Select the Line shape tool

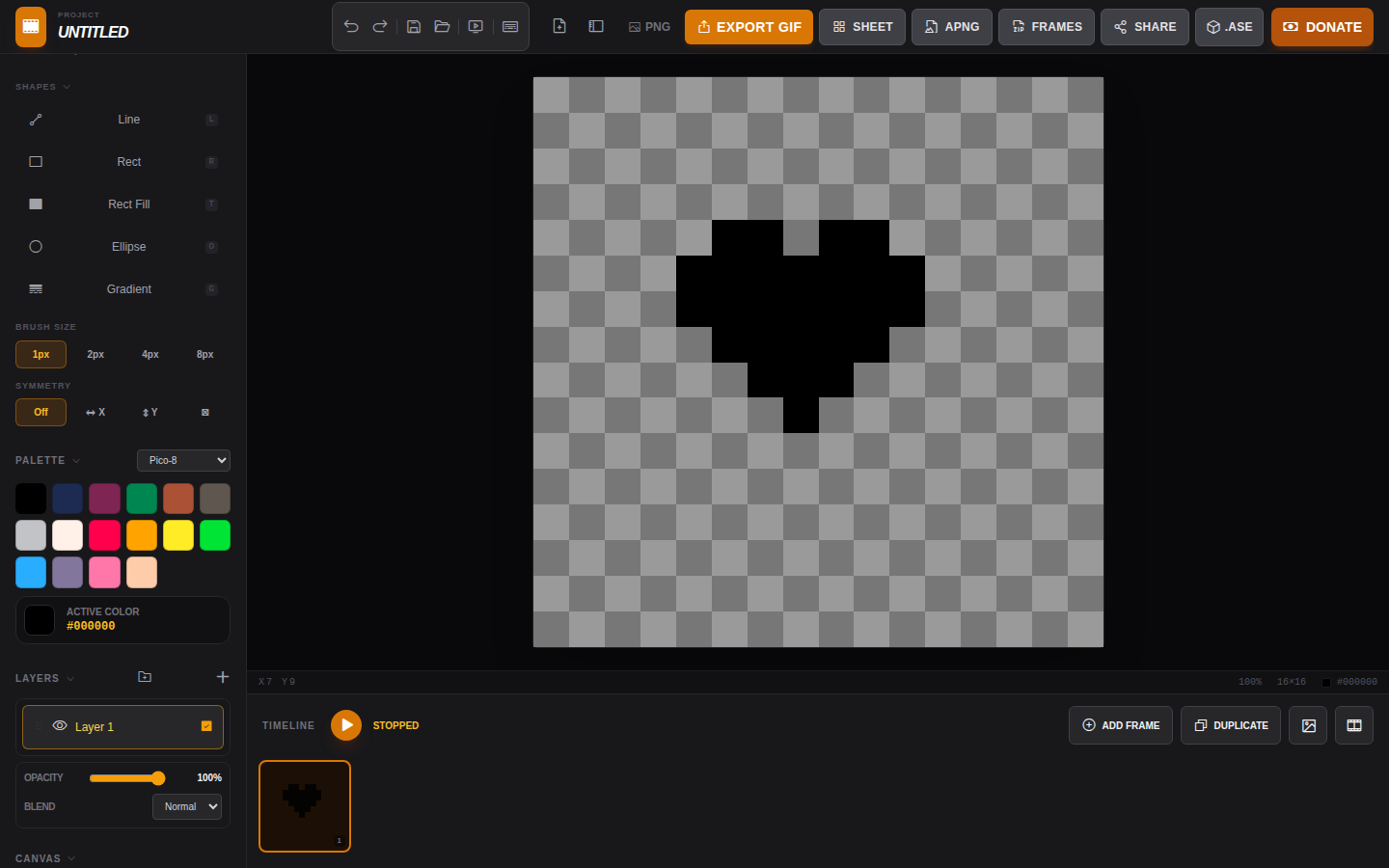123,120
